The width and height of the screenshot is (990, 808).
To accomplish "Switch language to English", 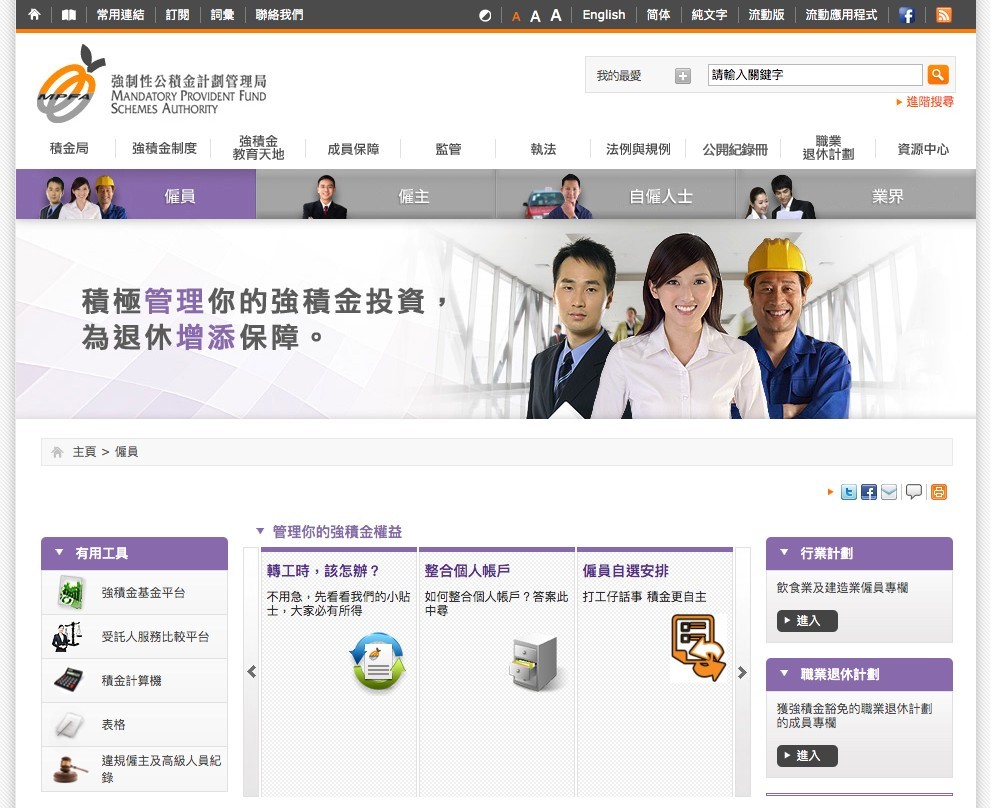I will point(603,15).
